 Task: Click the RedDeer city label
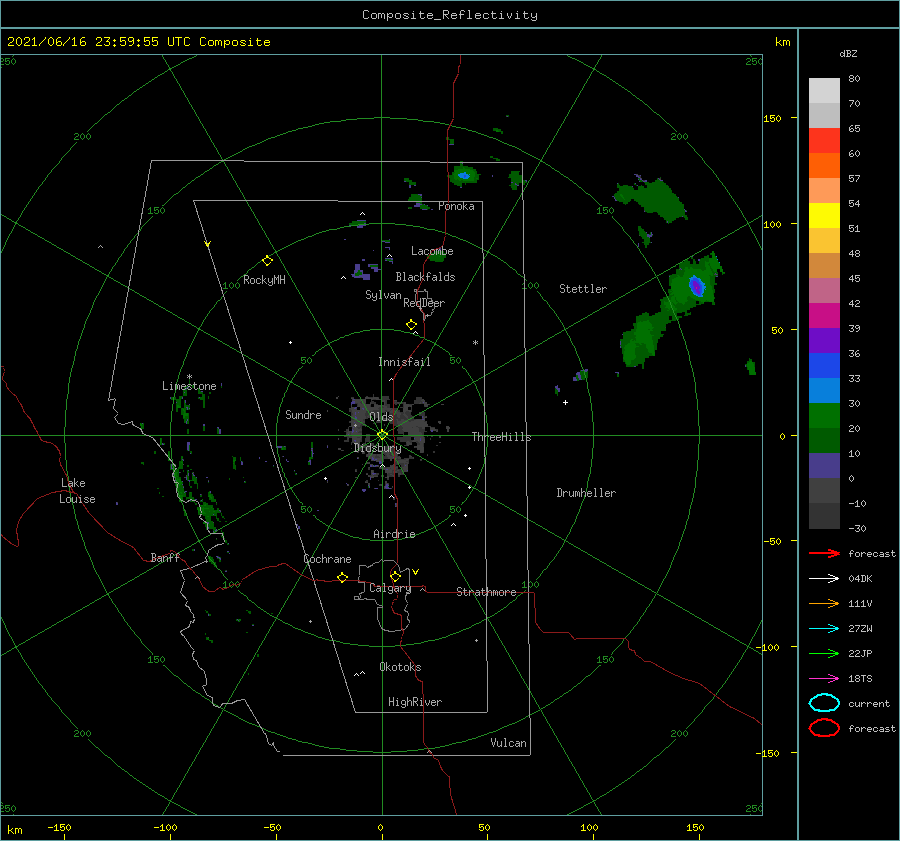coord(424,303)
